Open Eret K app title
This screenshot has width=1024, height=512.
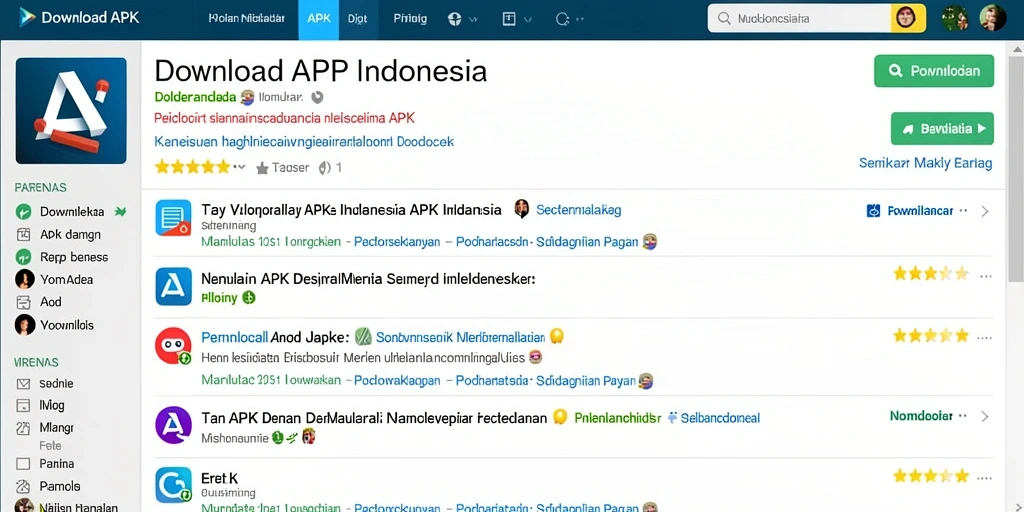pos(220,478)
